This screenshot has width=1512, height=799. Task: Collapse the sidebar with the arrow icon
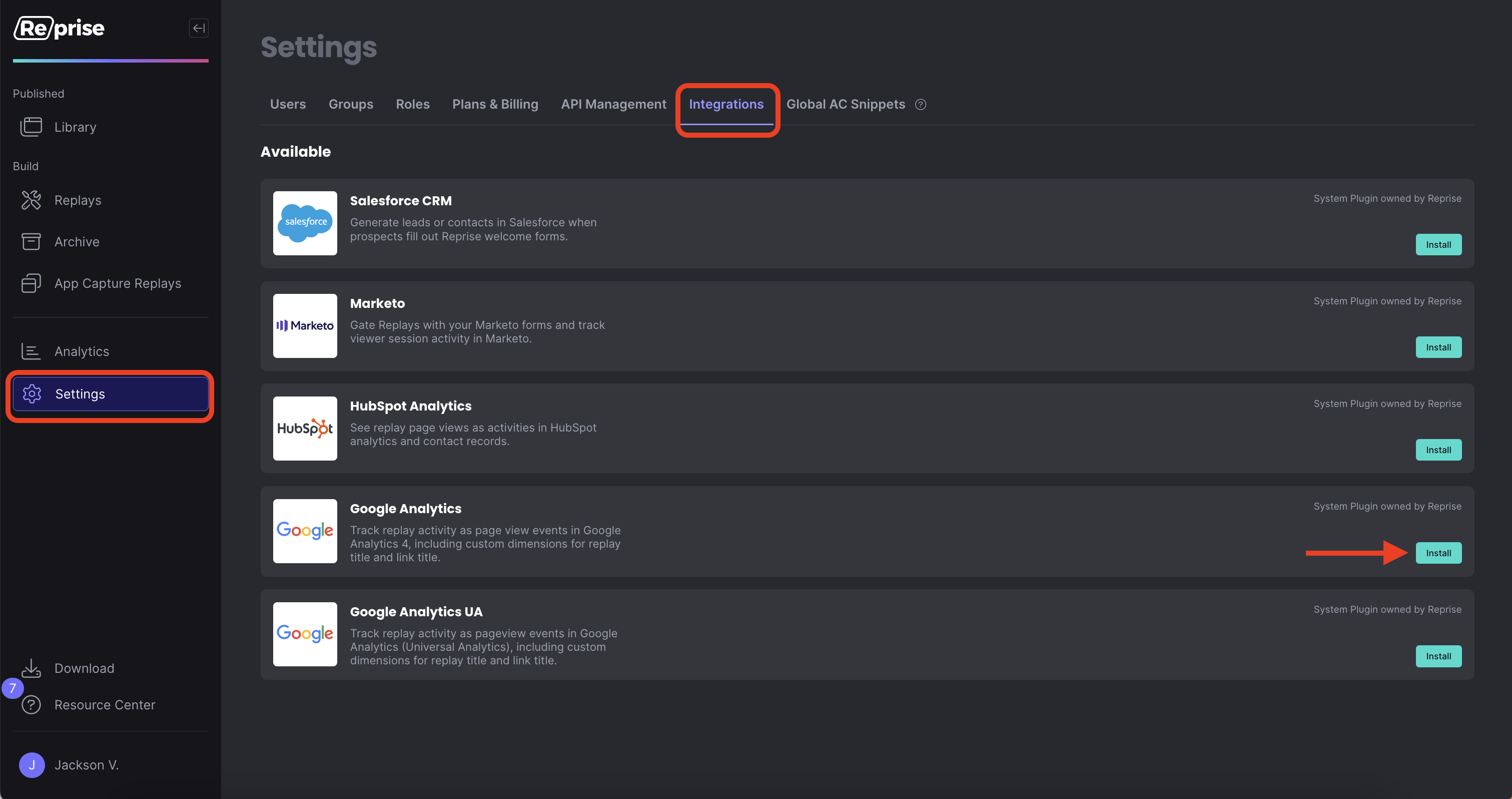(x=199, y=28)
